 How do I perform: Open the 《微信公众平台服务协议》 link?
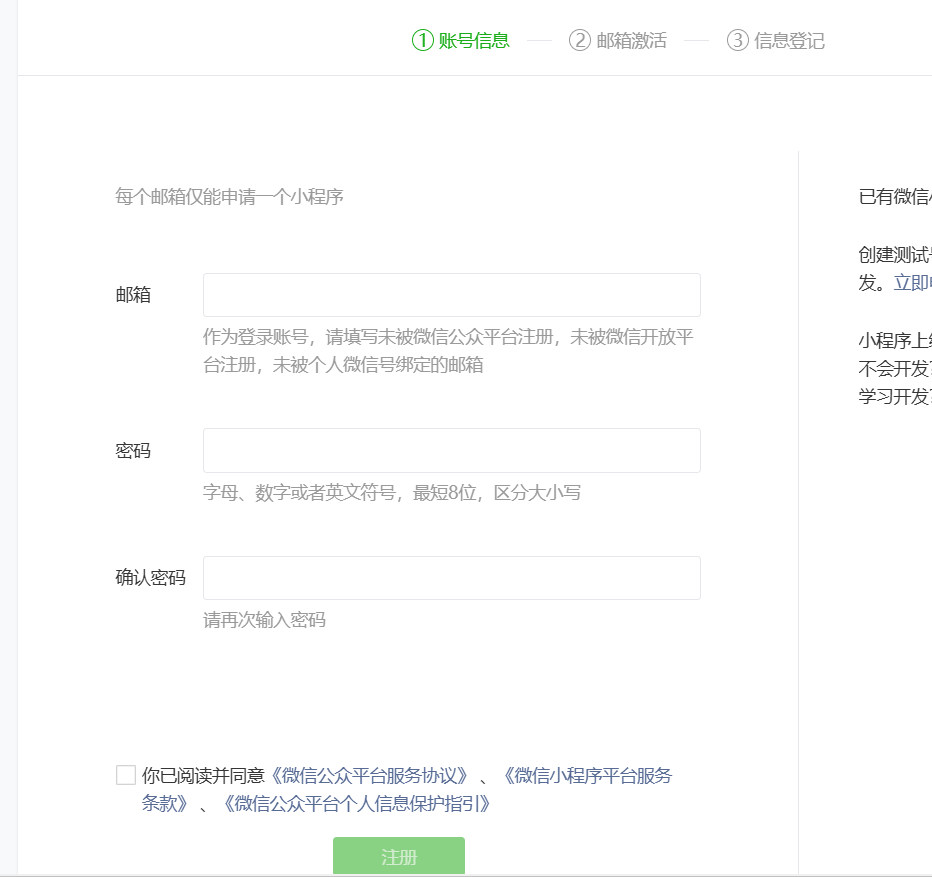(369, 776)
